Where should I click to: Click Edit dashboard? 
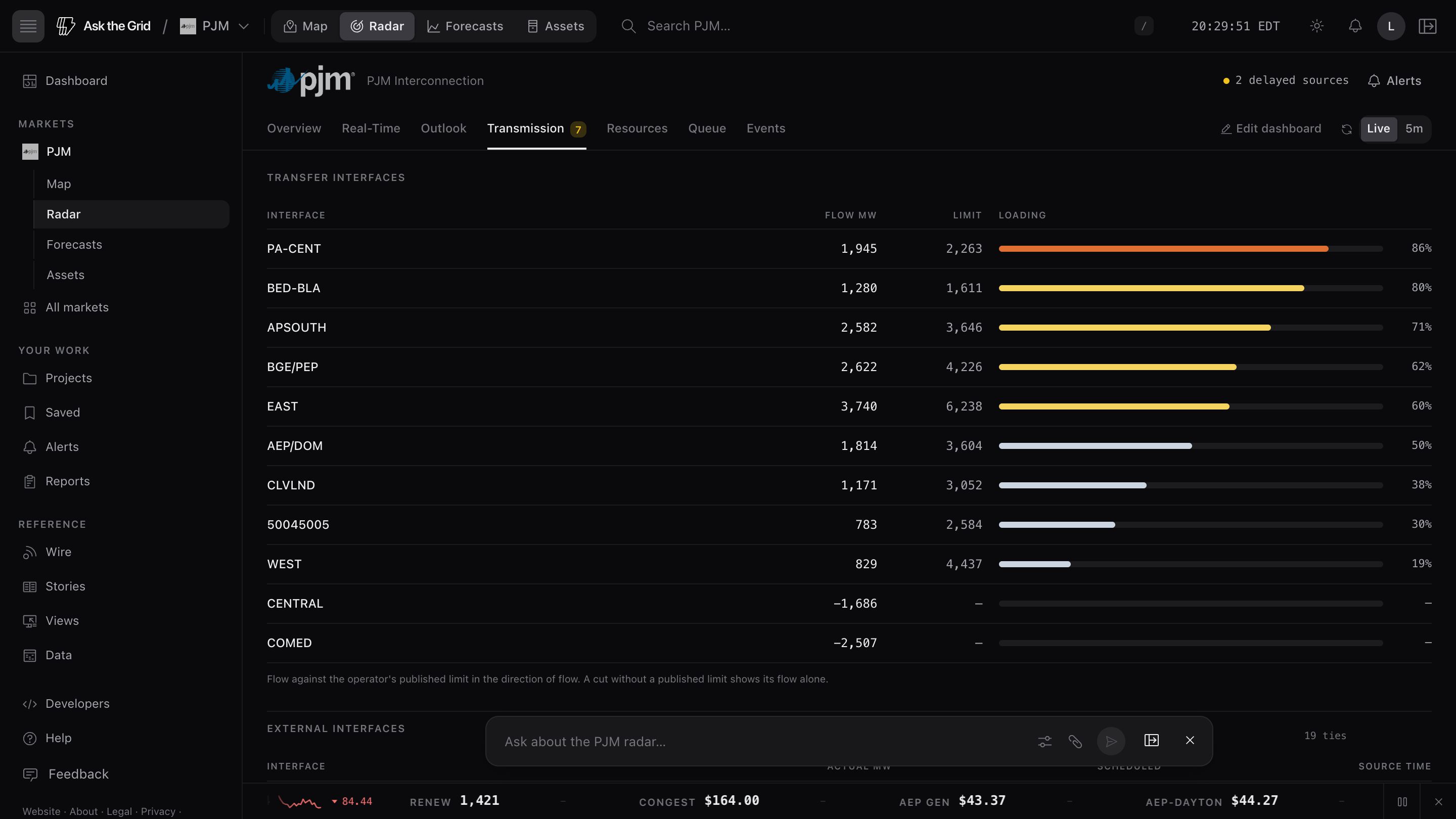point(1270,129)
